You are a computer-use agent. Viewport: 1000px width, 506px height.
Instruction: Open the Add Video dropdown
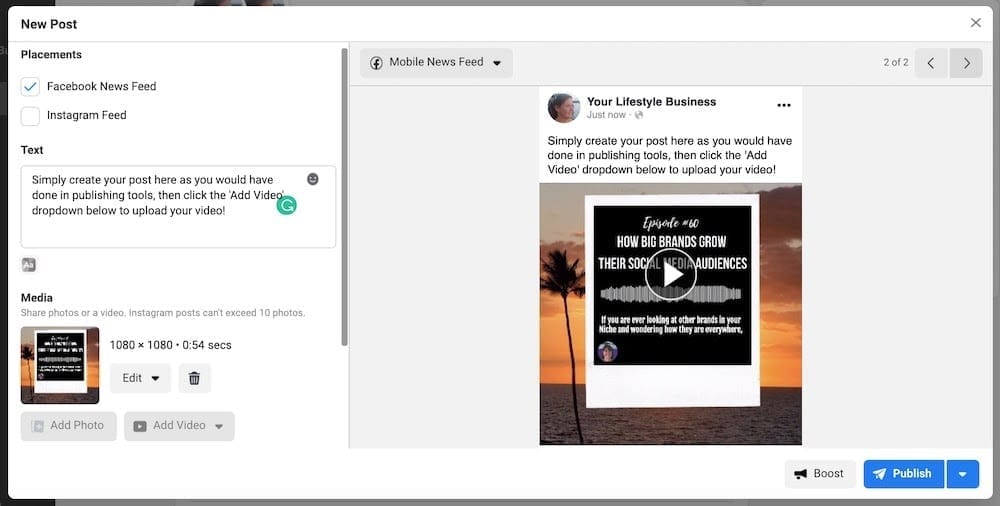[179, 426]
